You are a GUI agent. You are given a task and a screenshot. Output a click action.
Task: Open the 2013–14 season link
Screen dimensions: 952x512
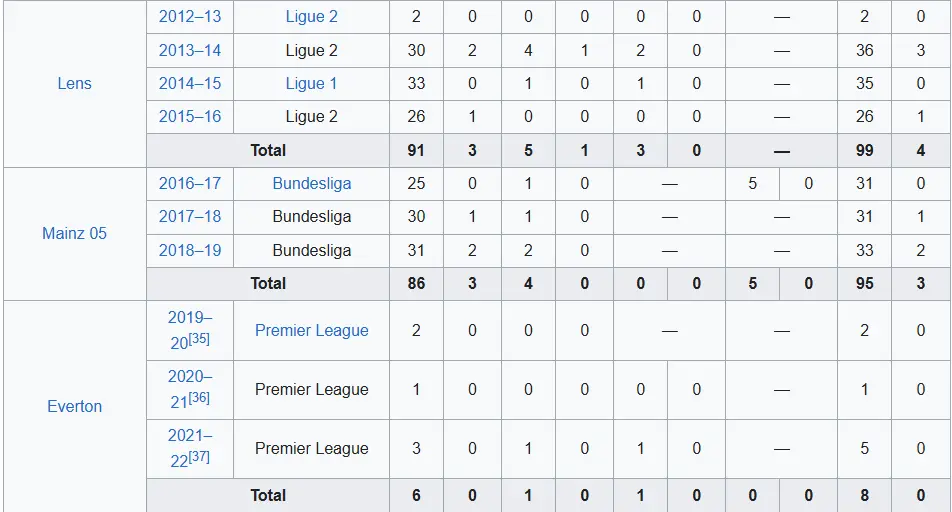(x=190, y=50)
